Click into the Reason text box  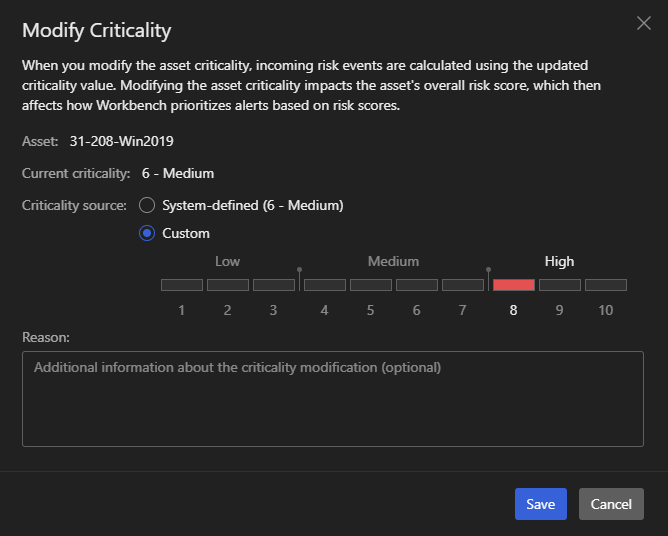click(333, 398)
